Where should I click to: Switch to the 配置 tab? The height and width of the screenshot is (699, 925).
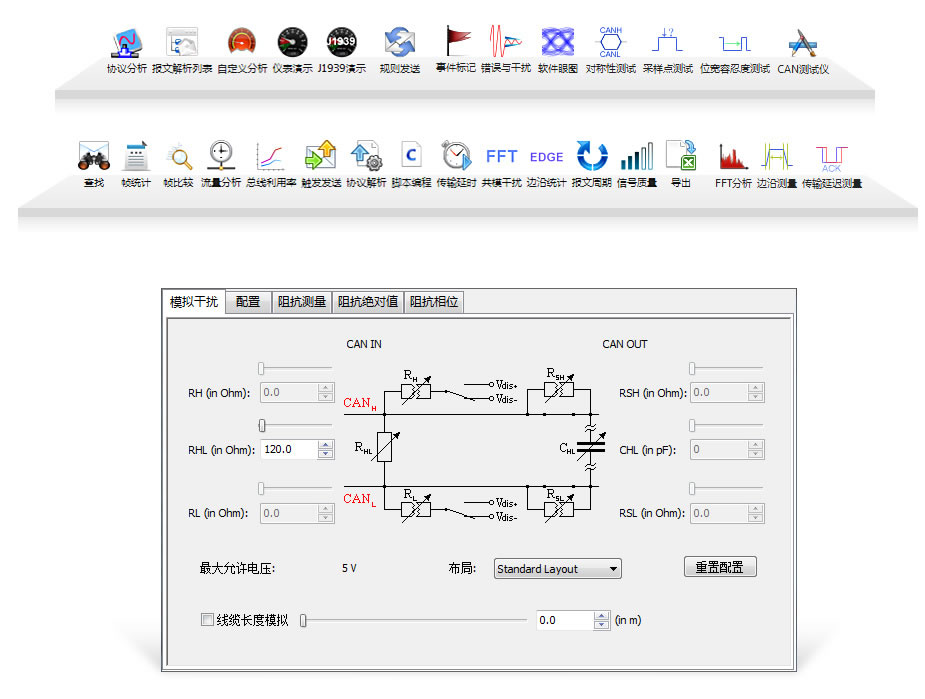pos(247,301)
